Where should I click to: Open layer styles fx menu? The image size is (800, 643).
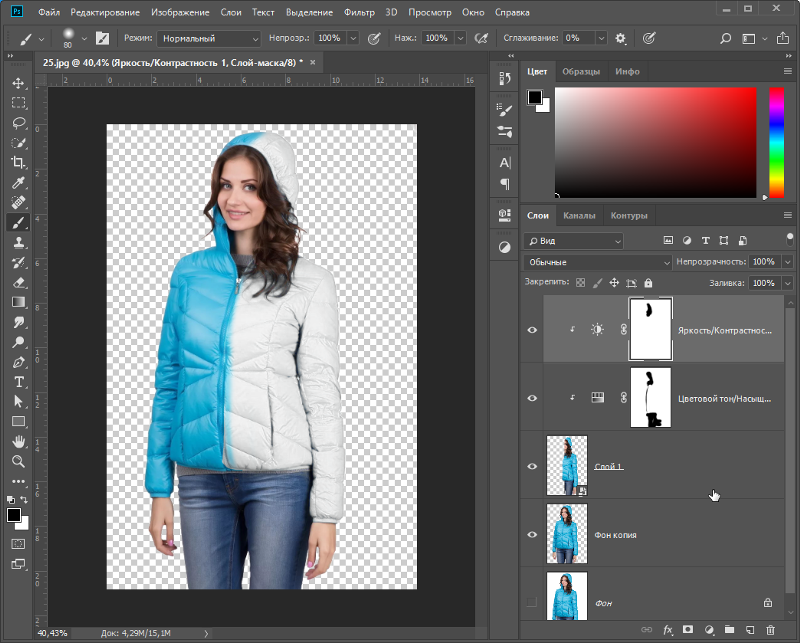tap(667, 630)
